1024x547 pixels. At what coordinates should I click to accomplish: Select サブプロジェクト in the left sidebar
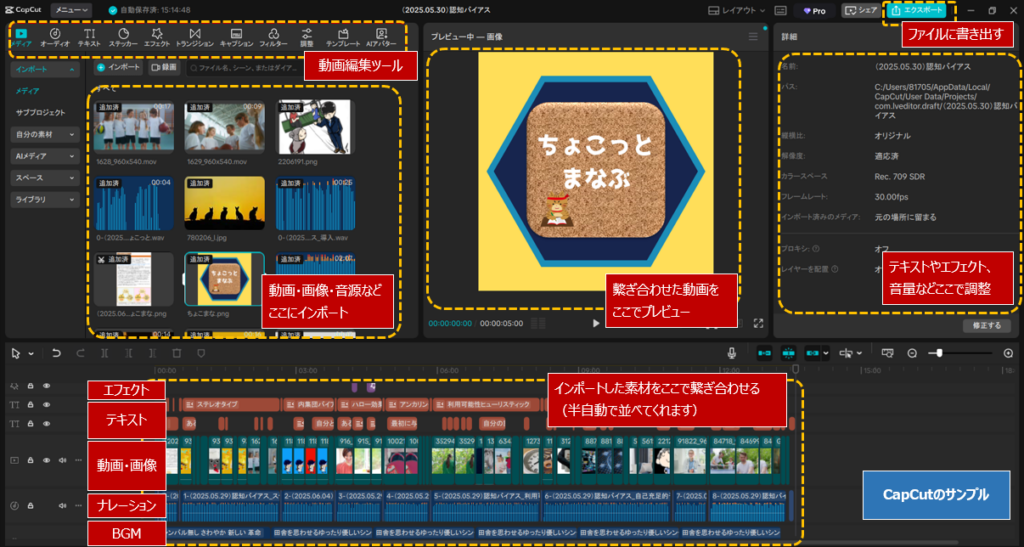point(41,112)
